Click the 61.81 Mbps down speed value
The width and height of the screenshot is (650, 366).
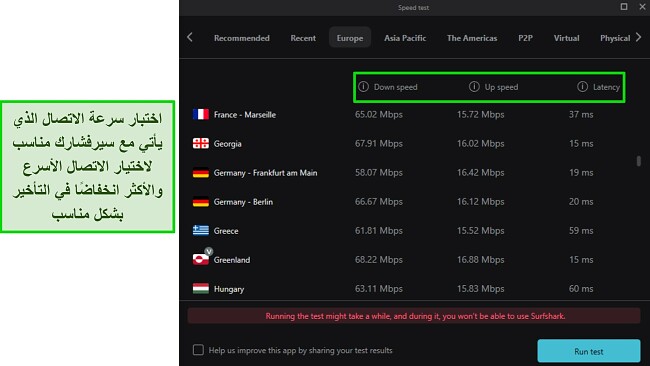[x=379, y=230]
